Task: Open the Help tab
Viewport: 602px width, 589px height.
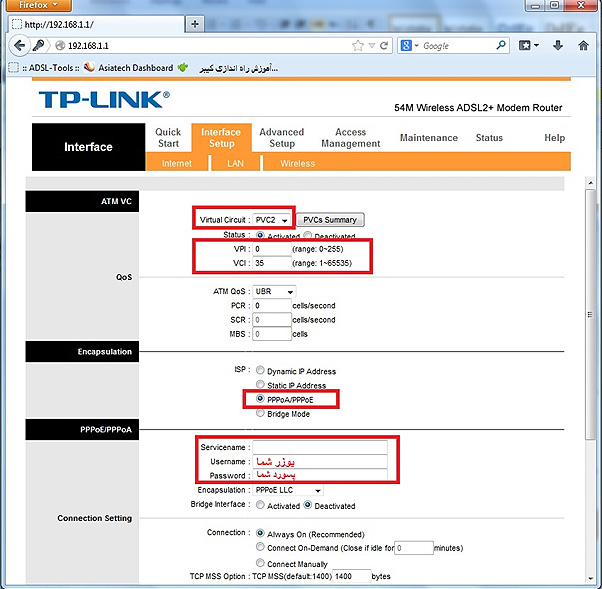Action: point(554,137)
